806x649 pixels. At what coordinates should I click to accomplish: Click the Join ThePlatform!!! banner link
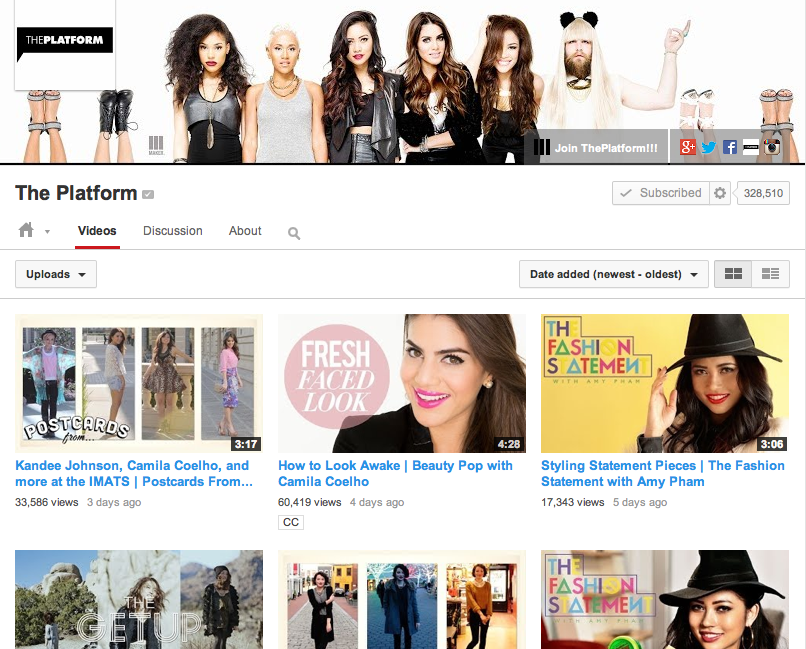(x=597, y=148)
